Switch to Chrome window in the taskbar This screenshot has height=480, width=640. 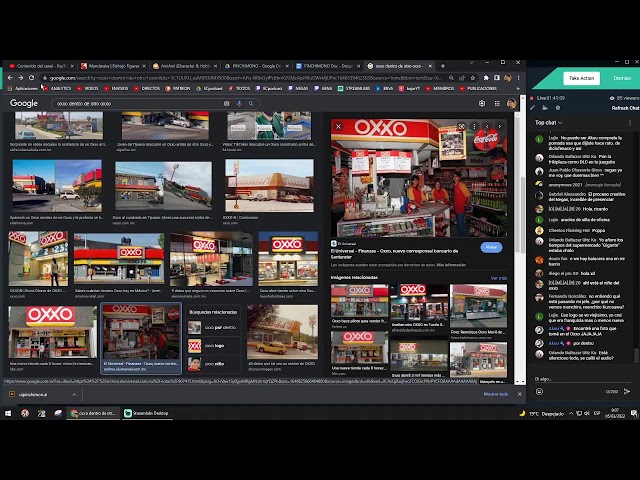[93, 413]
